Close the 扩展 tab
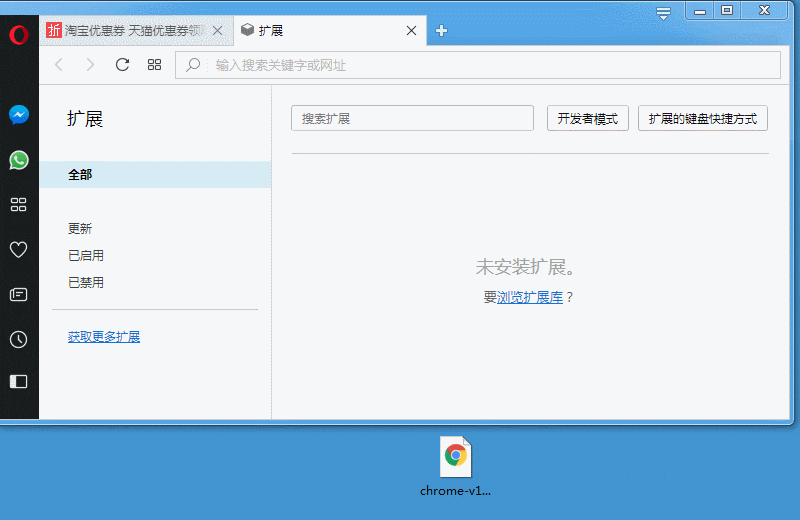 (x=410, y=31)
